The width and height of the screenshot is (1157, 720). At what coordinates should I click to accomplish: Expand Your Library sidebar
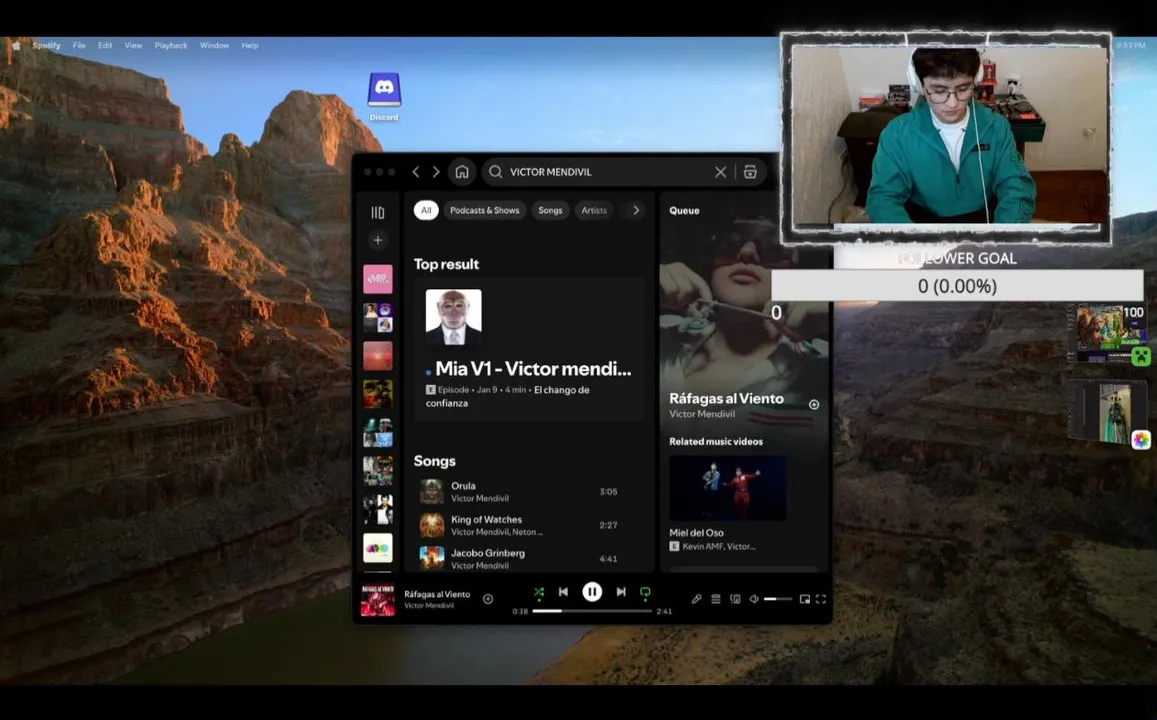(x=378, y=212)
